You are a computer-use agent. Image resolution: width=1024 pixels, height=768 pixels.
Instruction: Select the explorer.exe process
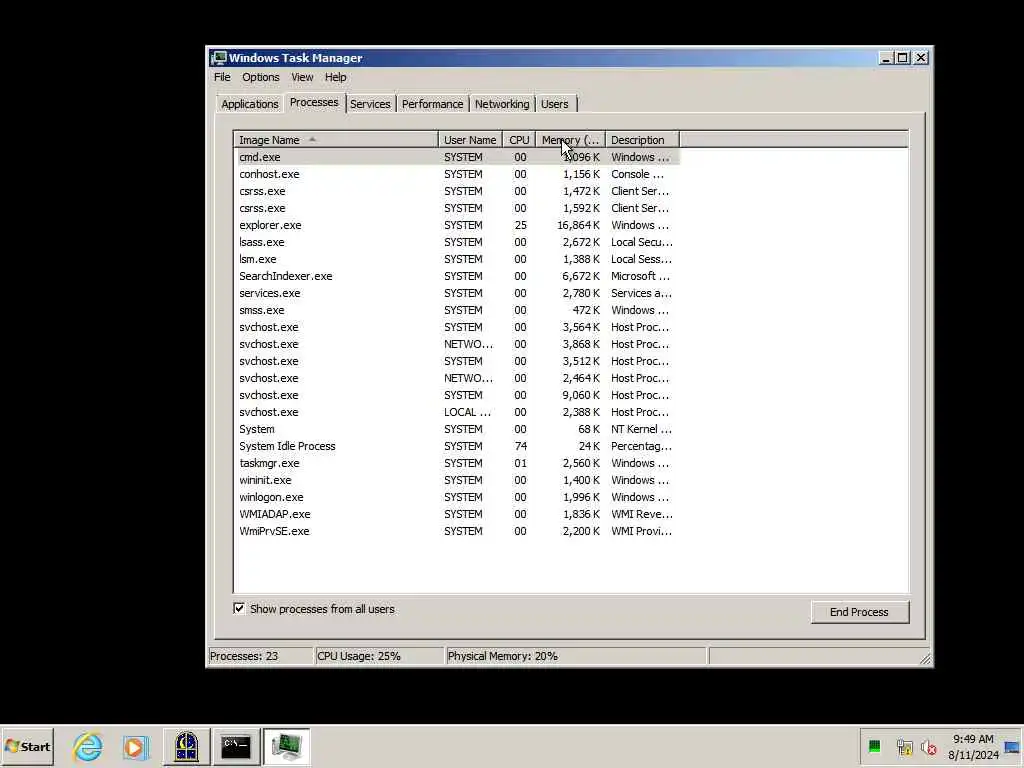[456, 225]
